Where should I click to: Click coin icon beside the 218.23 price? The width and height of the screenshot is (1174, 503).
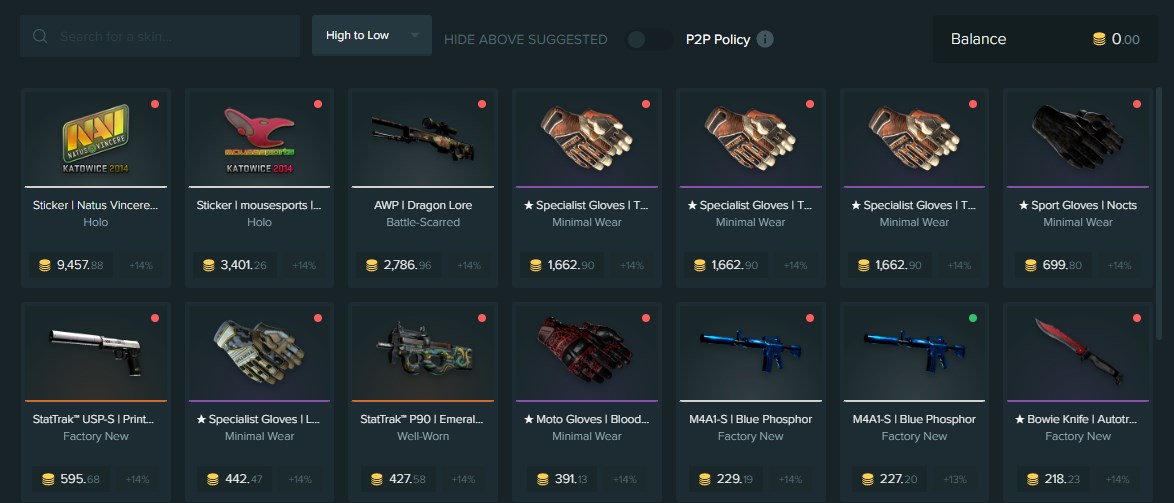1032,479
